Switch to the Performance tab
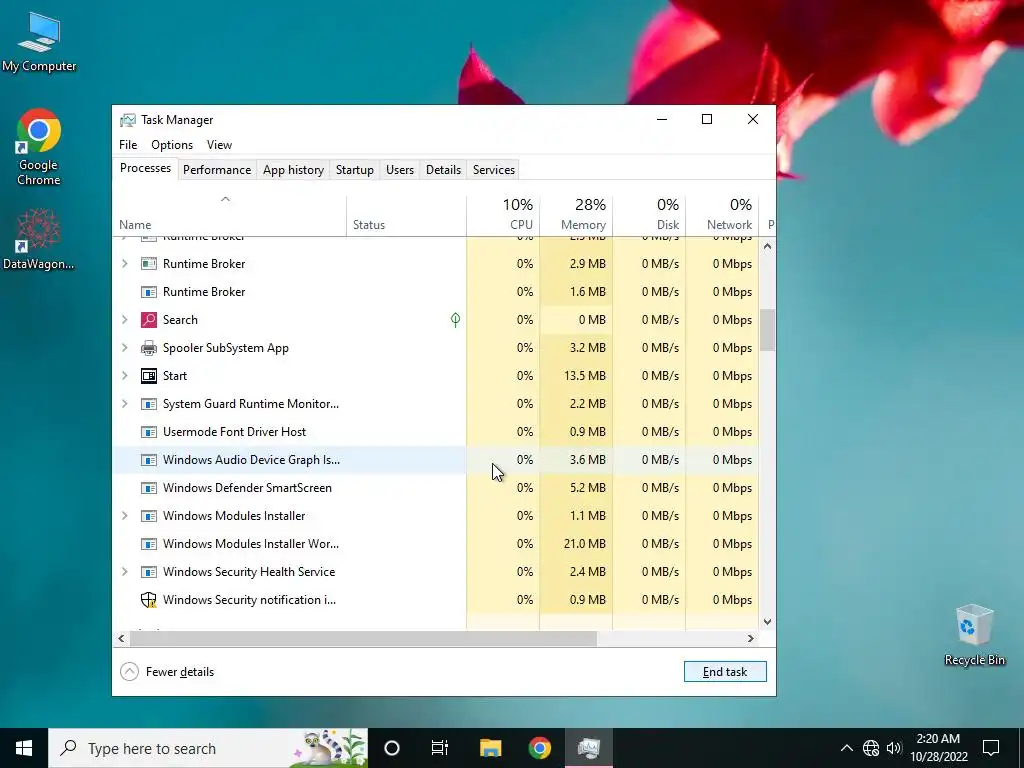 [217, 170]
